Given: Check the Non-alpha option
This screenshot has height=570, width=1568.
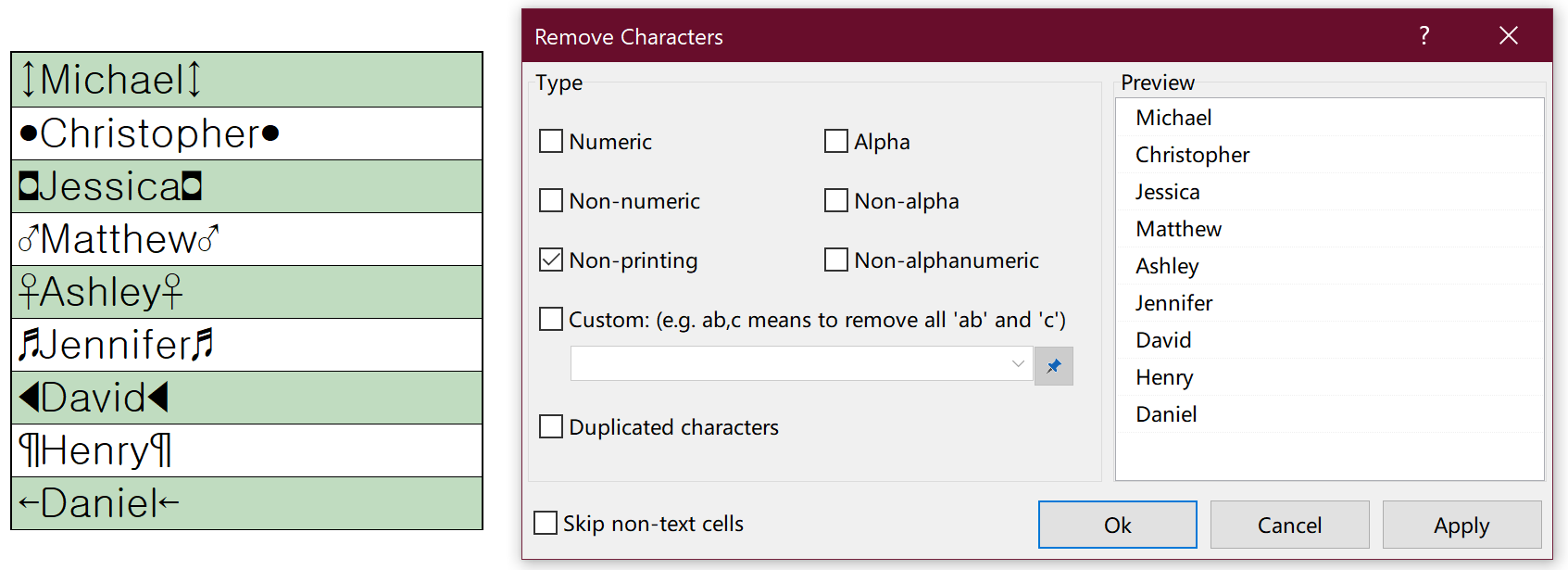Looking at the screenshot, I should pos(835,200).
